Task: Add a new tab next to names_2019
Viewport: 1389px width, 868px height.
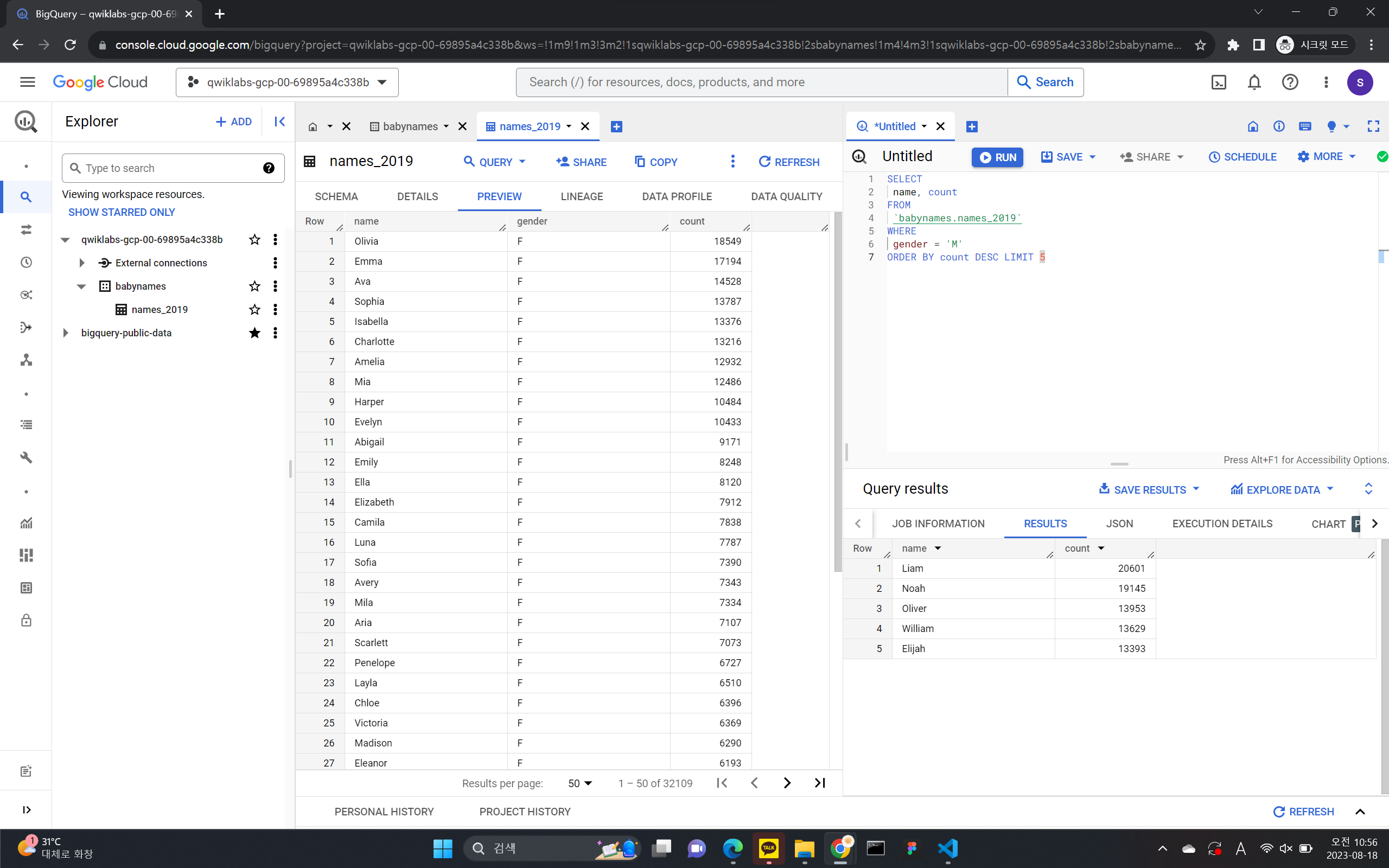Action: (x=616, y=126)
